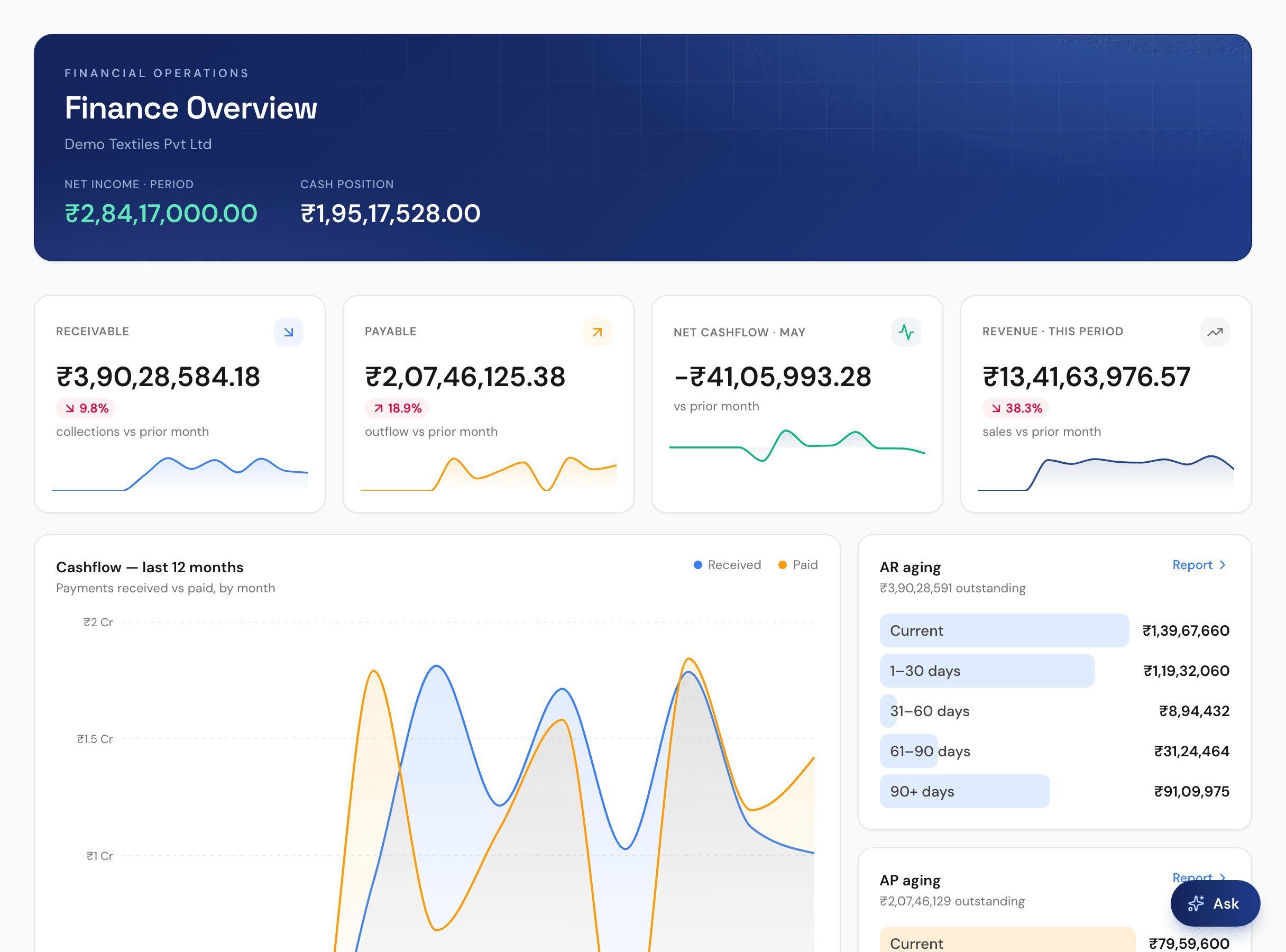1286x952 pixels.
Task: Select the AR aging 90+ days bar
Action: [x=965, y=791]
